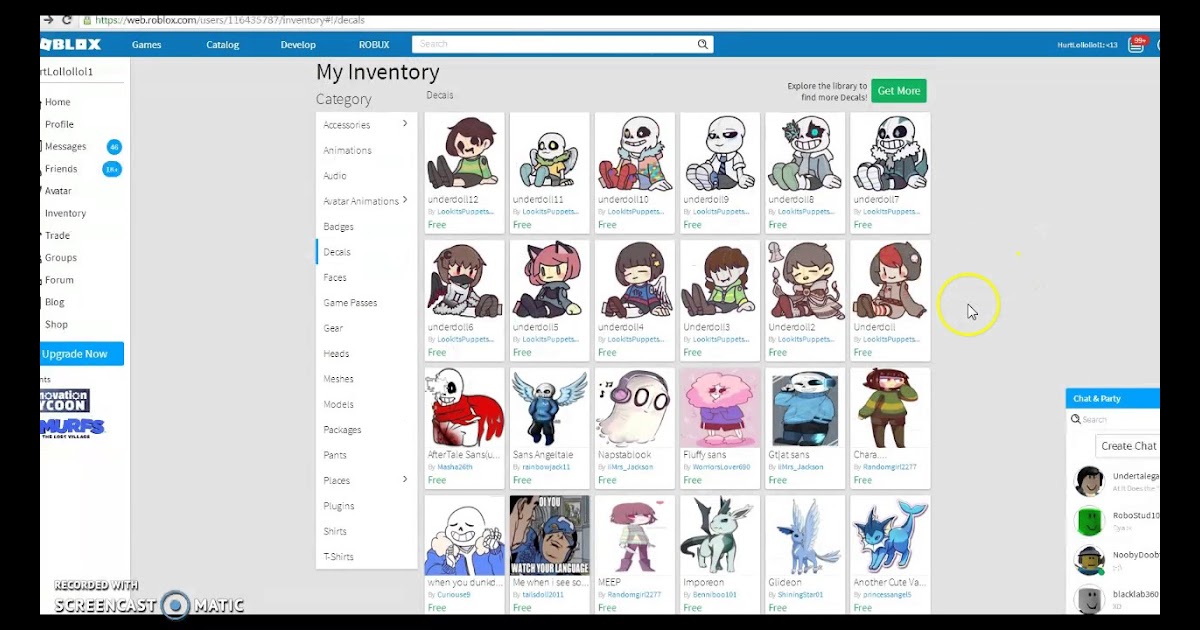Open the Watch Your Language meme decal
The height and width of the screenshot is (630, 1200).
(x=550, y=536)
